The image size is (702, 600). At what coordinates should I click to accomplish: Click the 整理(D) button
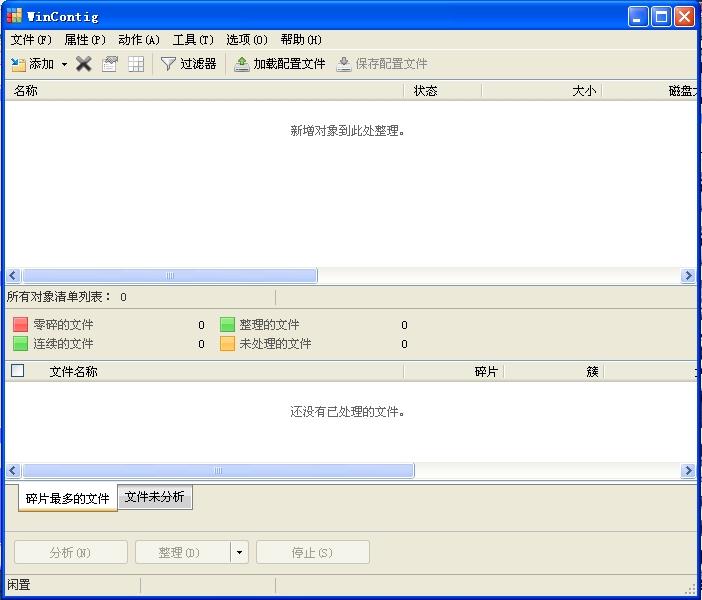[x=183, y=553]
